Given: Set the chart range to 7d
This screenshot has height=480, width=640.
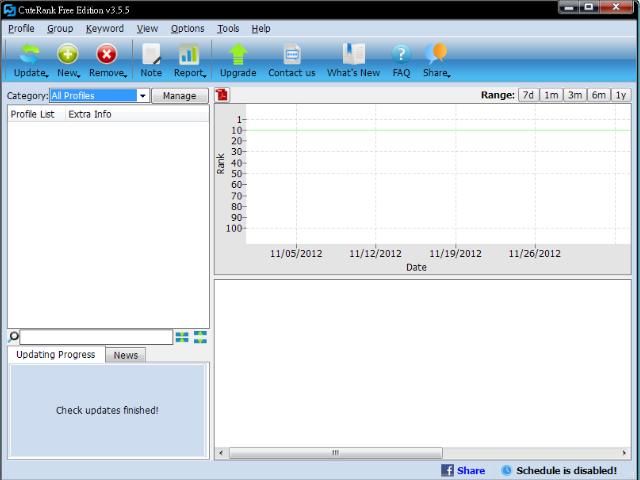Looking at the screenshot, I should pyautogui.click(x=527, y=96).
